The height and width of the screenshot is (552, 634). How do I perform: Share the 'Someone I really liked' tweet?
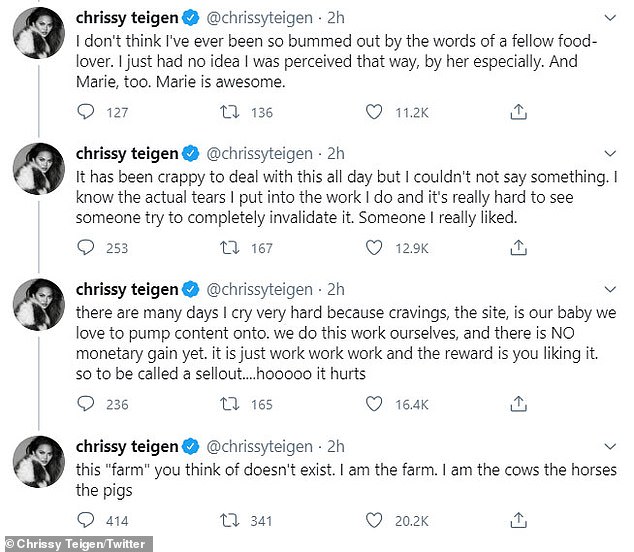[x=517, y=248]
